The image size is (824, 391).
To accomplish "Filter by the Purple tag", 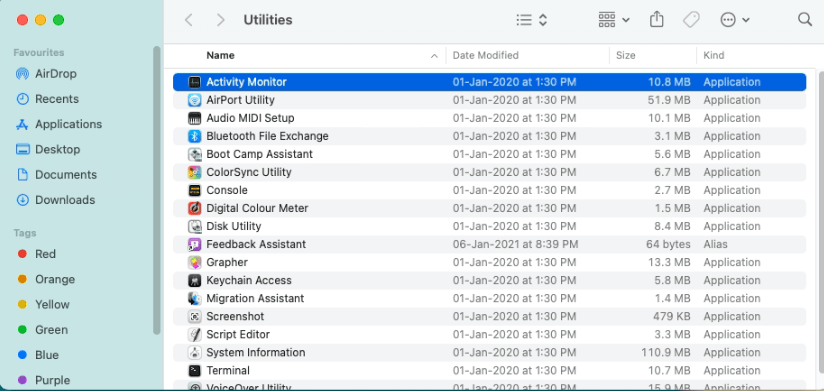I will [44, 380].
